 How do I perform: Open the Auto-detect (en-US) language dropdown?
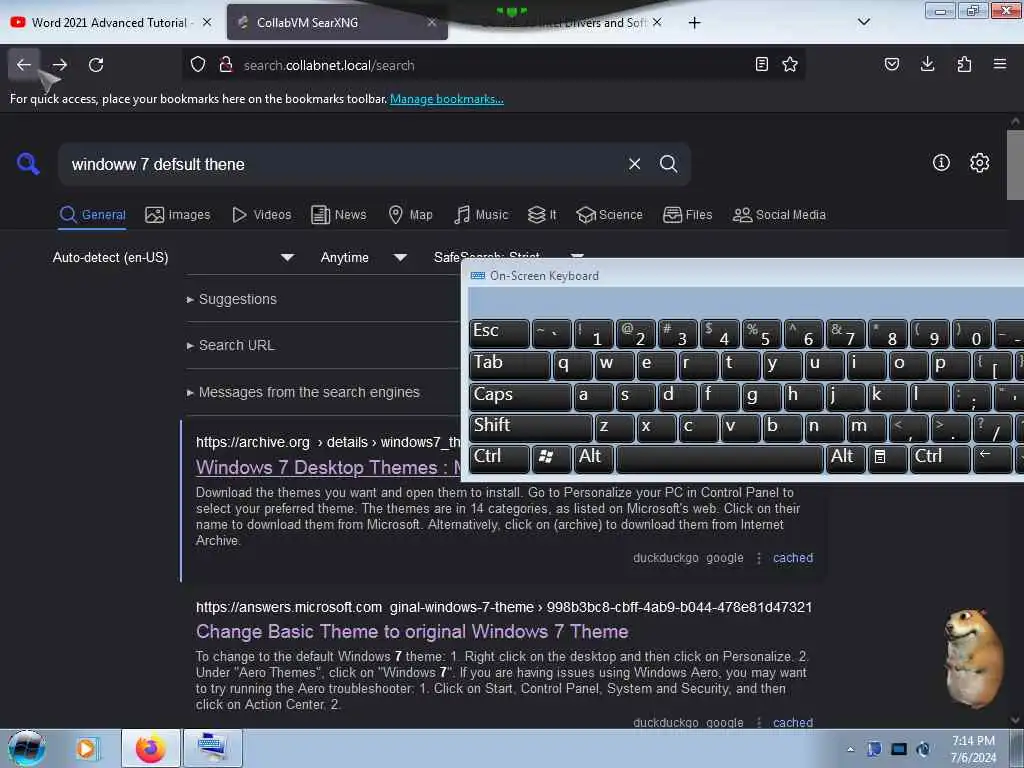(x=173, y=257)
